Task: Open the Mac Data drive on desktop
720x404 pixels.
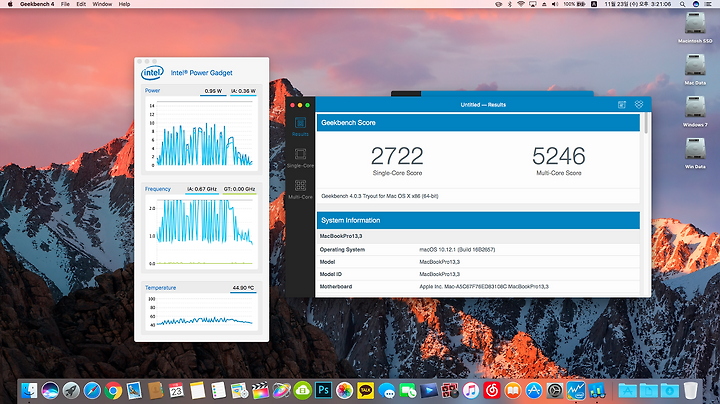Action: tap(695, 65)
